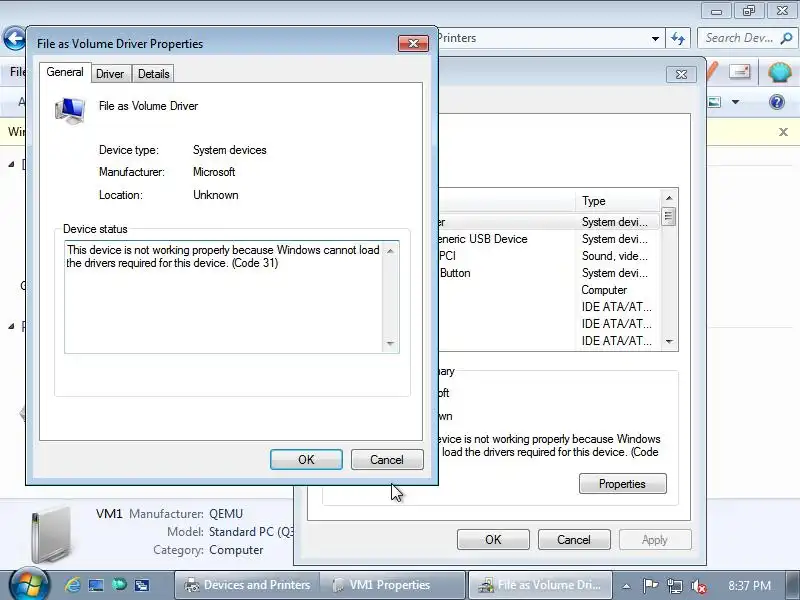Click the Back navigation arrow in Explorer
Screen dimensions: 800x600
click(14, 38)
